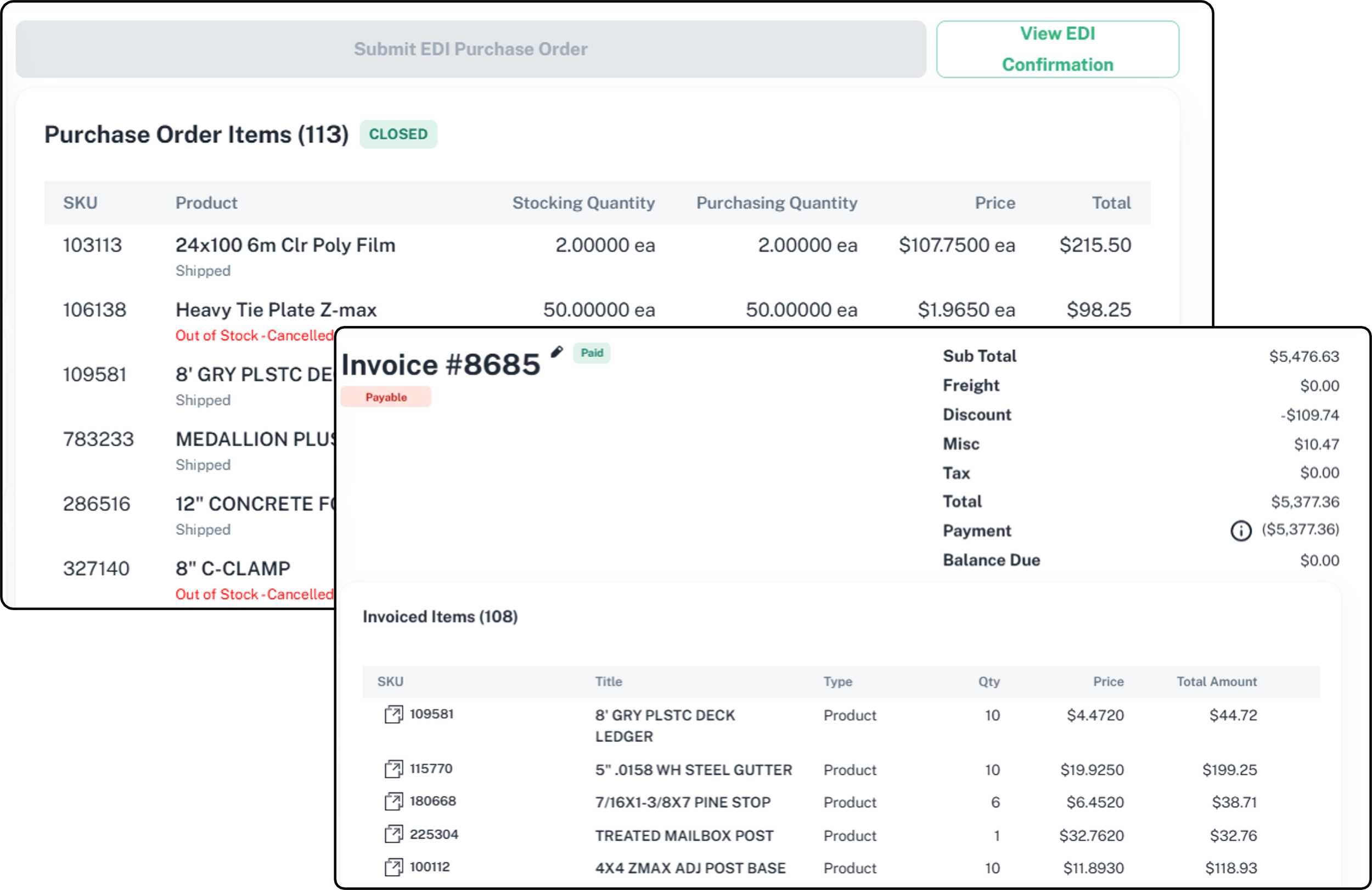Select the 24x100 6m Clr Poly Film row
The width and height of the screenshot is (1372, 890).
pyautogui.click(x=285, y=246)
